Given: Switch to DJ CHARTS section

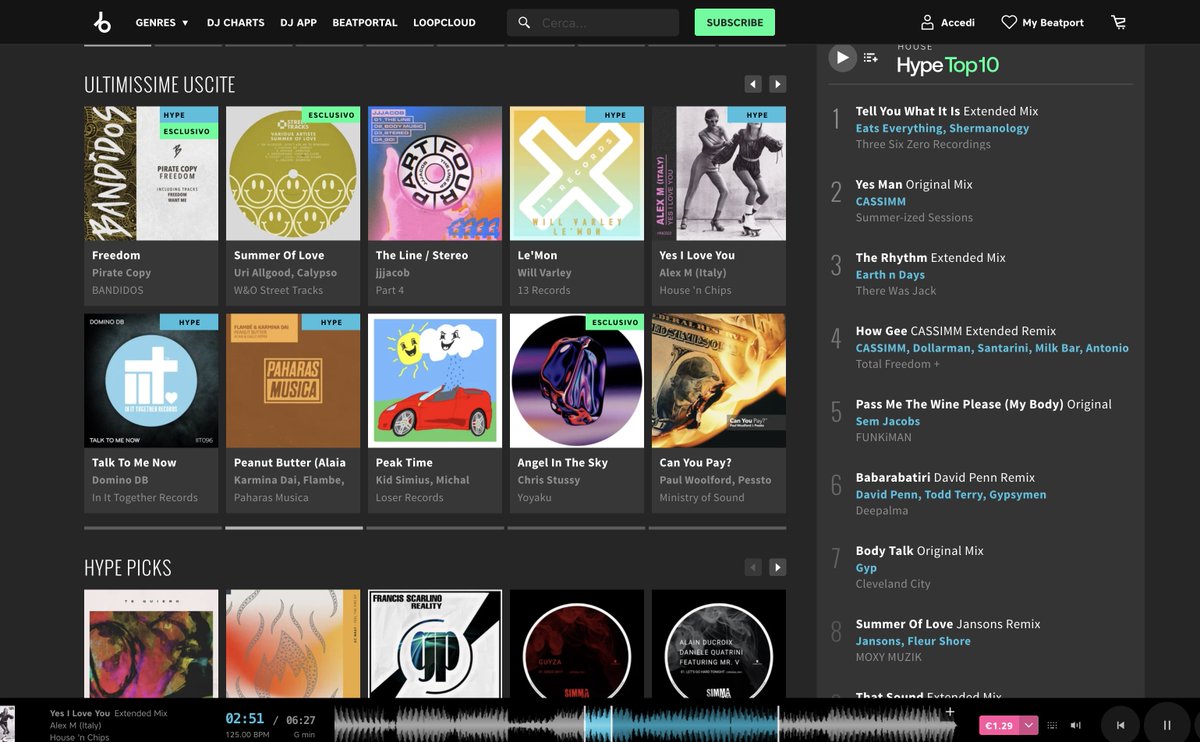Looking at the screenshot, I should tap(235, 22).
